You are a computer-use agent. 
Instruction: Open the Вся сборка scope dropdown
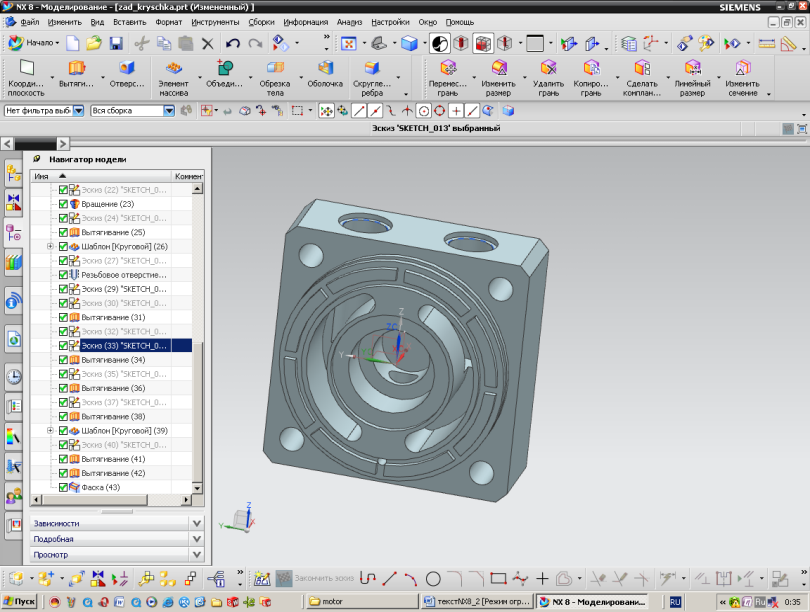168,111
